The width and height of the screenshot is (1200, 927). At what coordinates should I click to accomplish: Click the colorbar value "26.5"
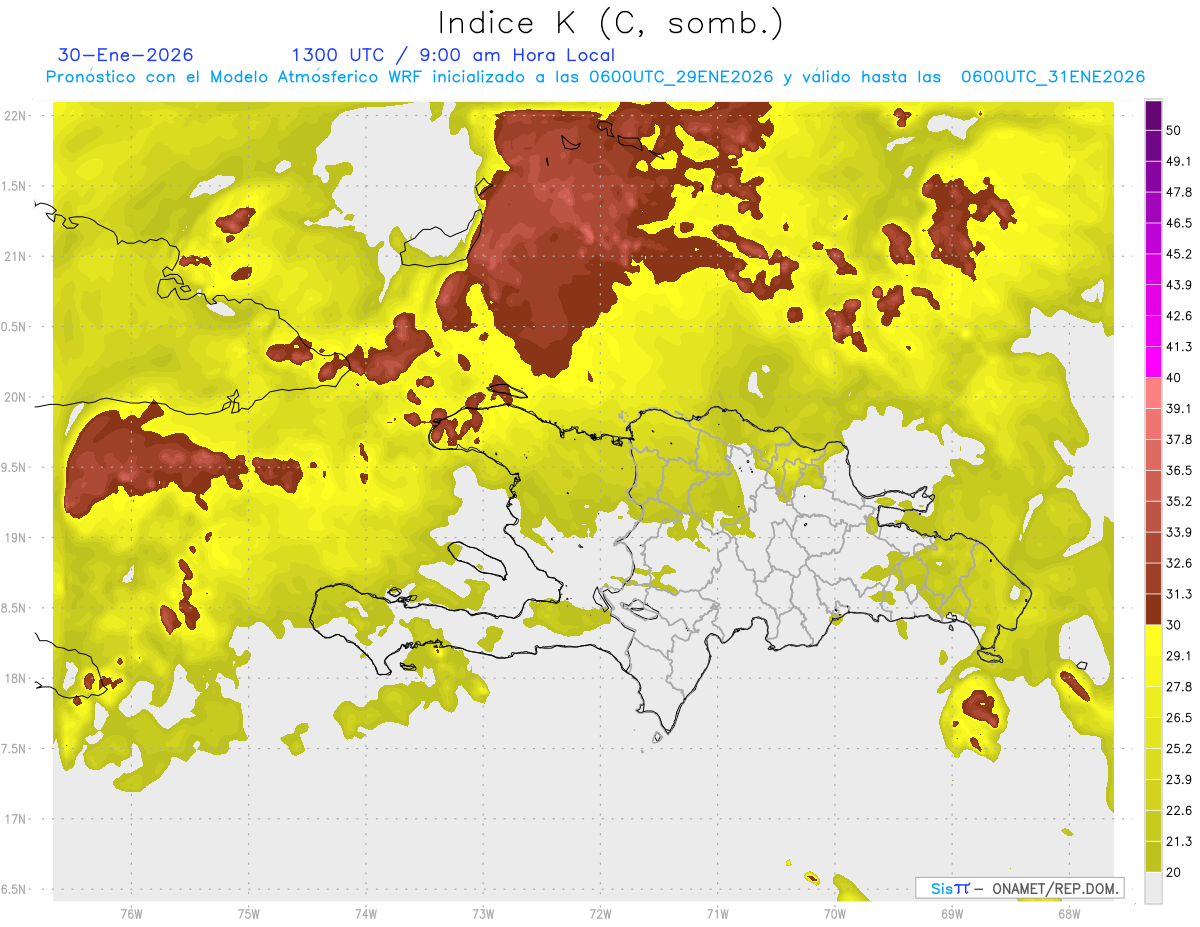pos(1179,718)
